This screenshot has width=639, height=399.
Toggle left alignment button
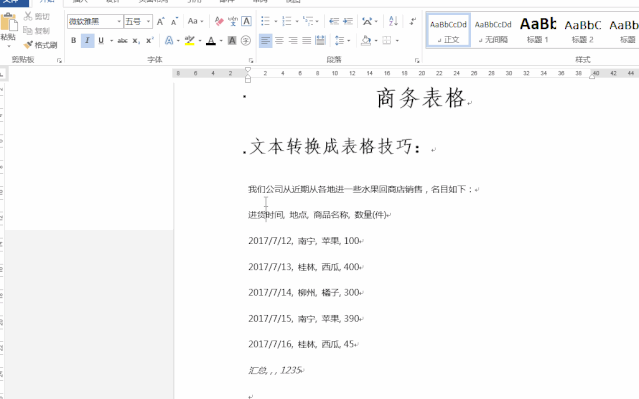[x=265, y=40]
